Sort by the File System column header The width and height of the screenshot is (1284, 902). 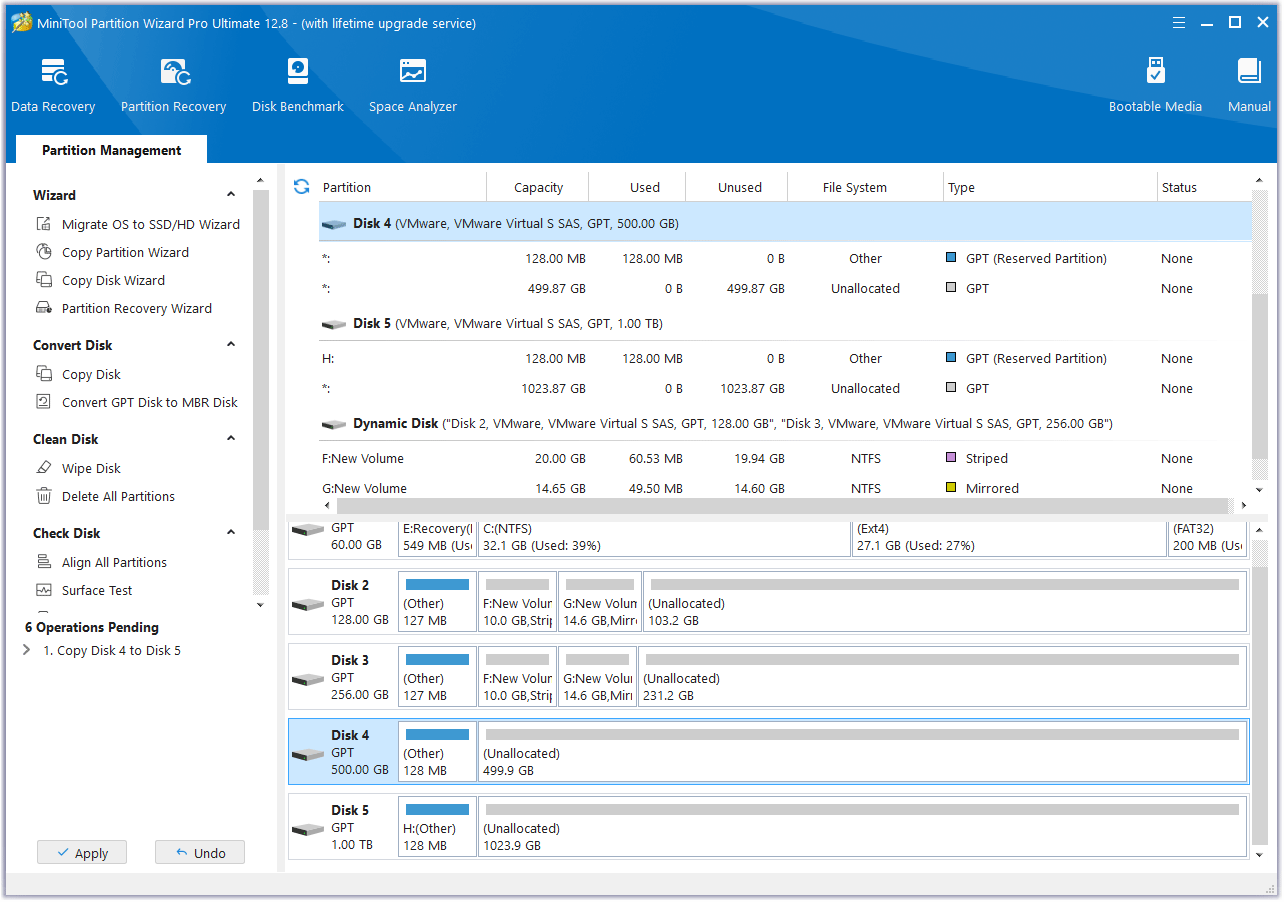coord(866,187)
